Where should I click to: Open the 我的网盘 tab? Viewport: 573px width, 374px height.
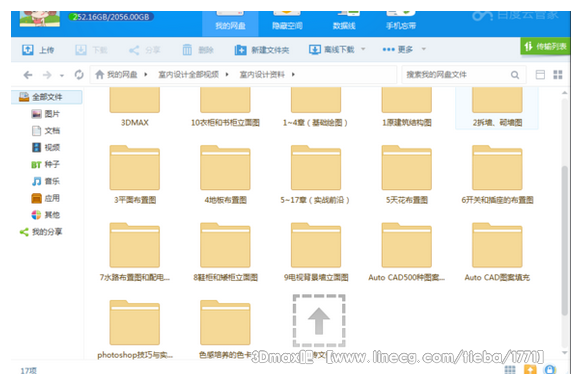pyautogui.click(x=230, y=23)
